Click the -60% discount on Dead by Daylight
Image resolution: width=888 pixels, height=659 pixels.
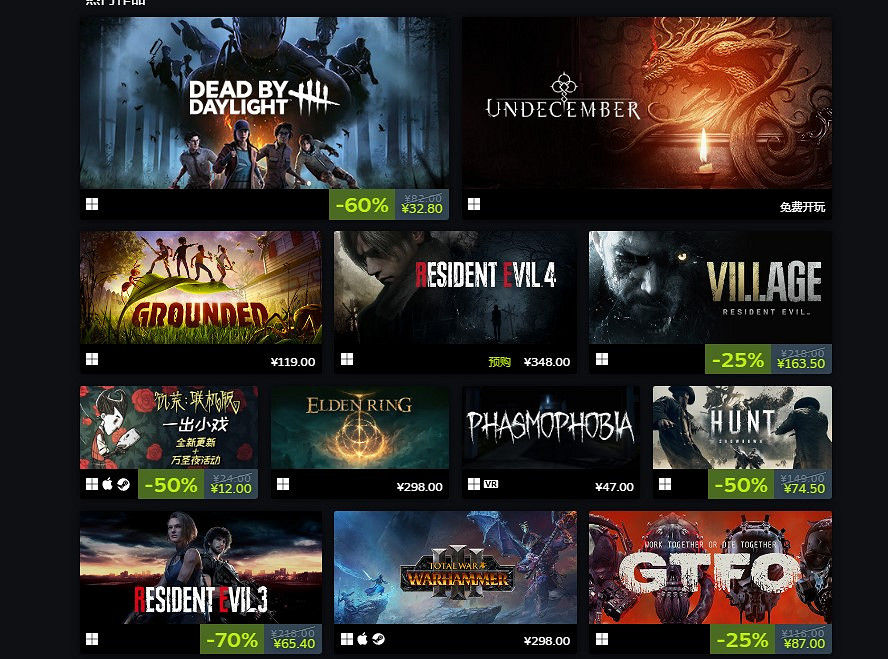[362, 205]
